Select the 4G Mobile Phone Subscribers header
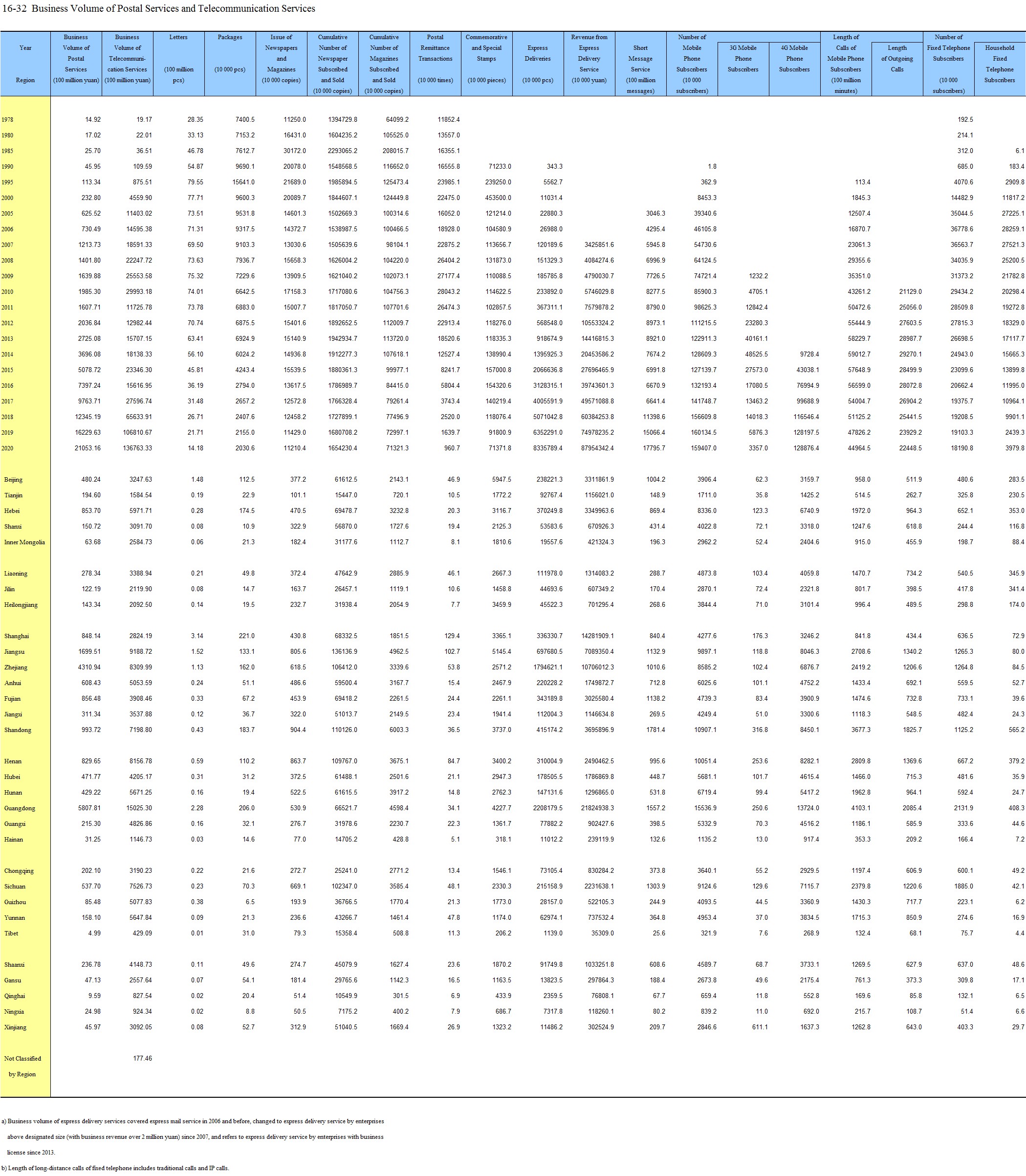This screenshot has width=1026, height=1176. [794, 59]
